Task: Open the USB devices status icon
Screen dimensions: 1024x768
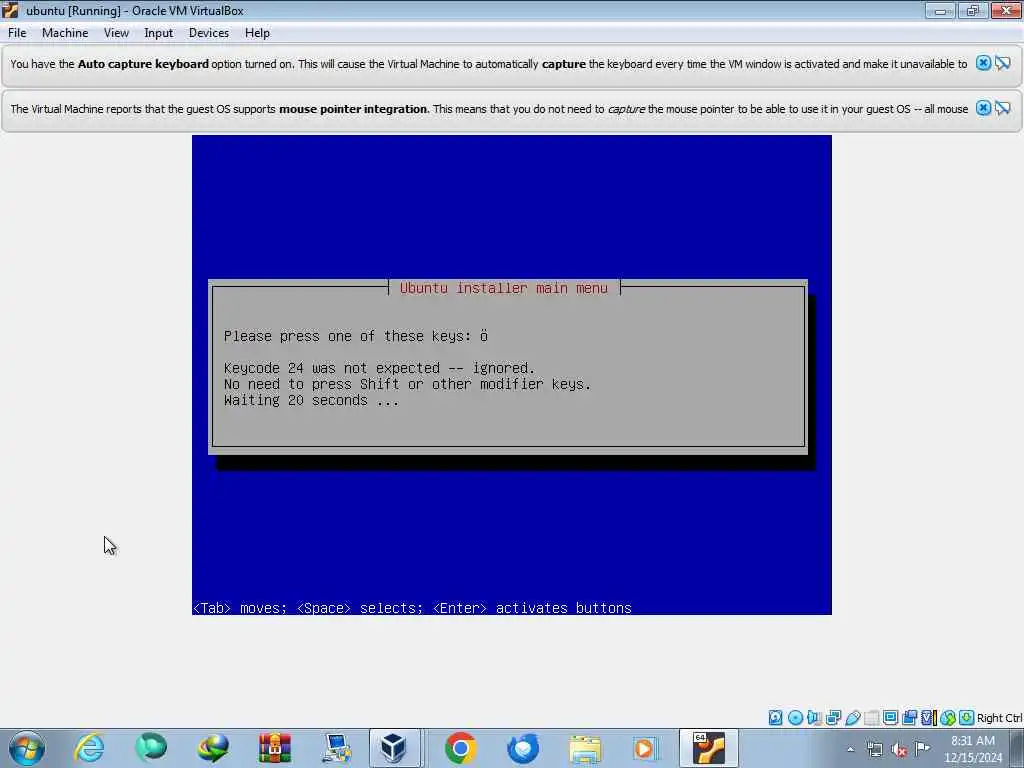Action: pyautogui.click(x=853, y=718)
